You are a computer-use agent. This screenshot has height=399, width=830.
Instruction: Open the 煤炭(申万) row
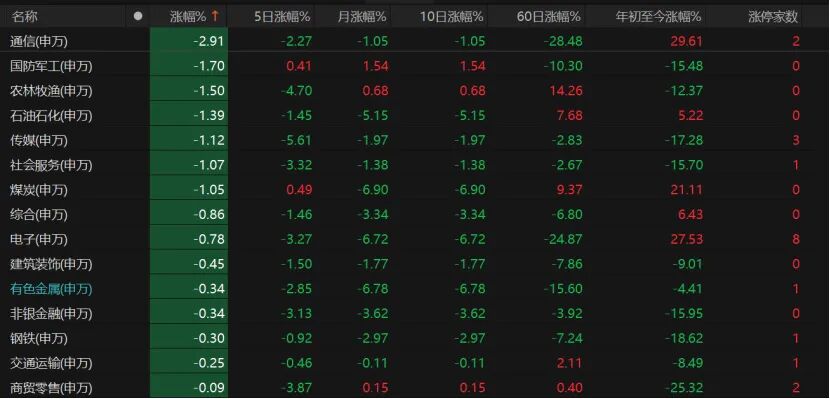415,189
